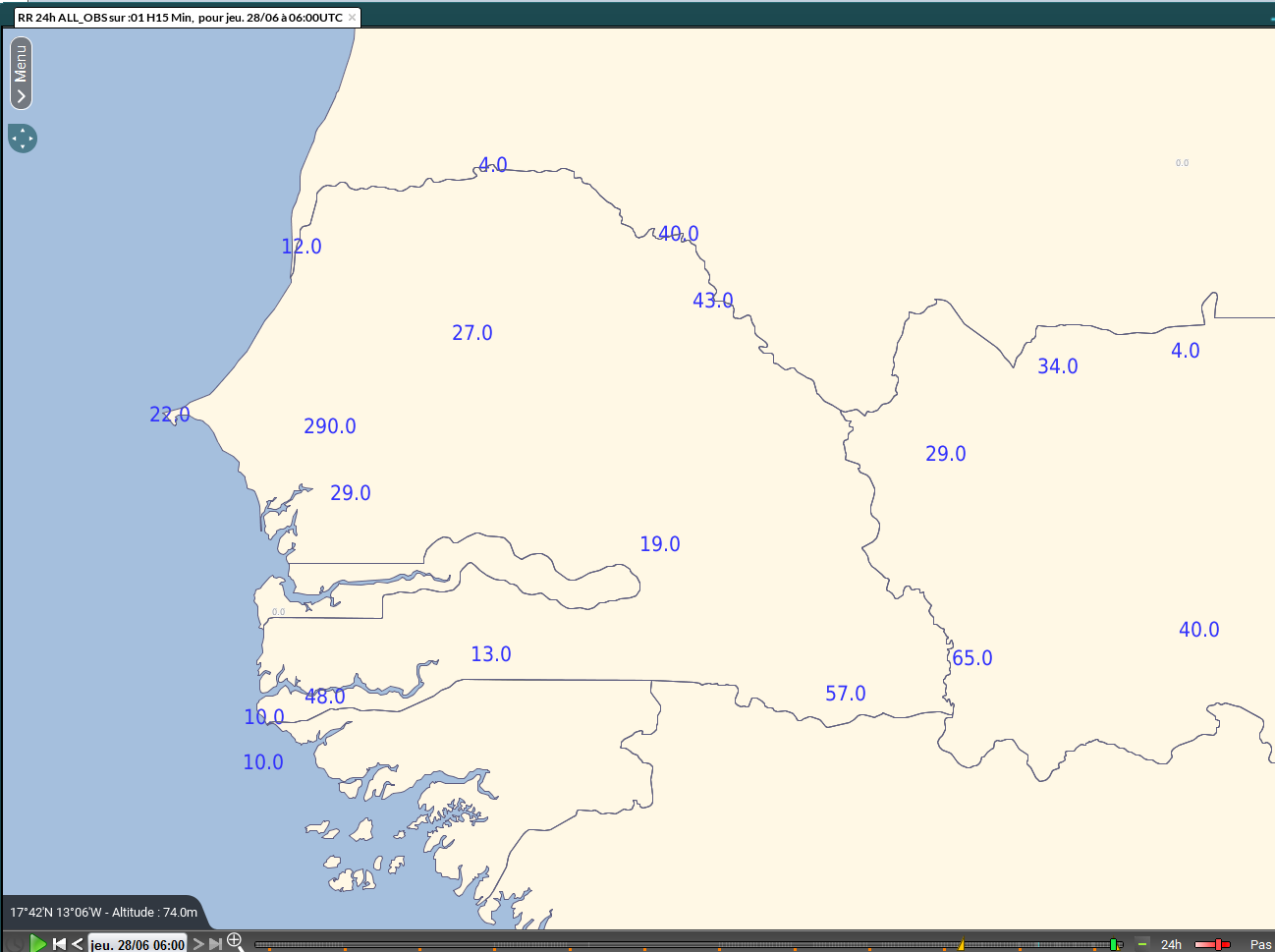
Task: Click the clock icon at bottom-left corner
Action: pyautogui.click(x=14, y=944)
